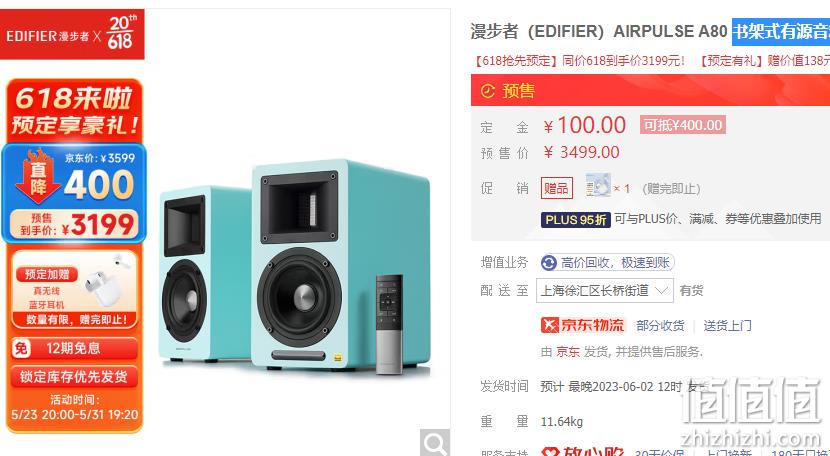
Task: Click the 免 badge beside 12期免息
Action: pyautogui.click(x=21, y=348)
